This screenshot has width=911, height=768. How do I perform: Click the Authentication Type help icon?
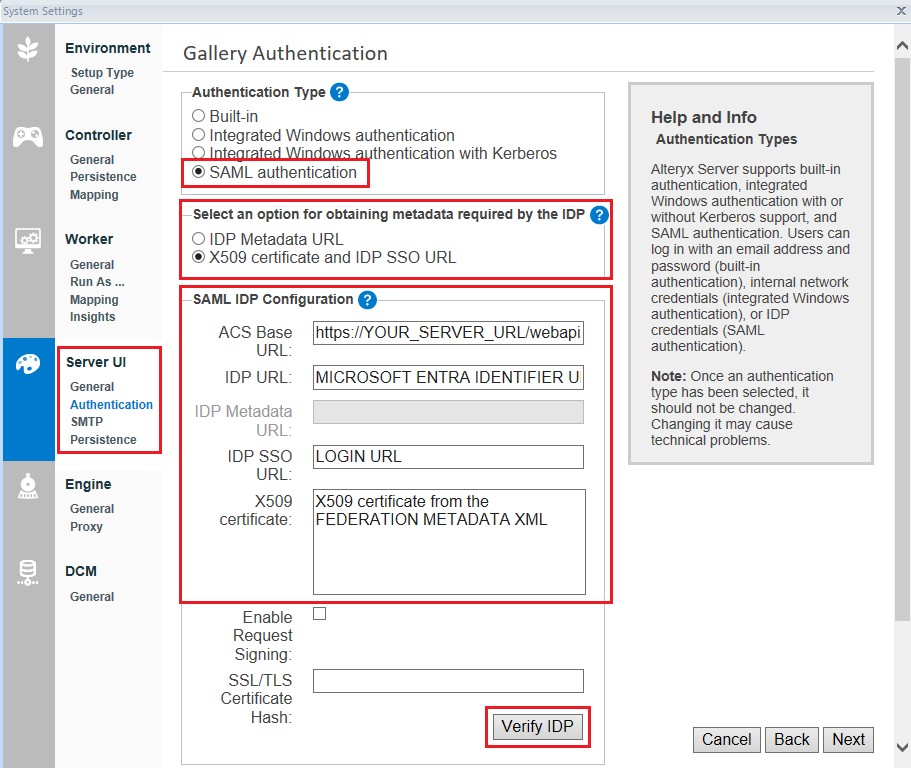tap(339, 92)
